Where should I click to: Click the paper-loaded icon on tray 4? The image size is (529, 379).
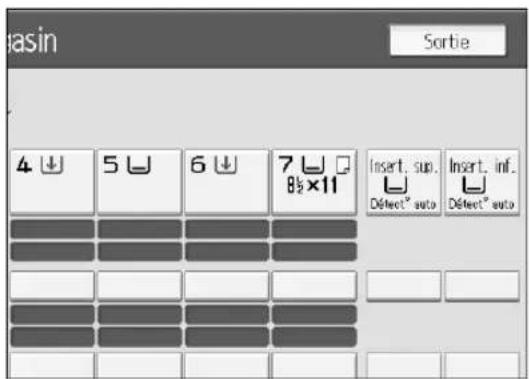(52, 165)
